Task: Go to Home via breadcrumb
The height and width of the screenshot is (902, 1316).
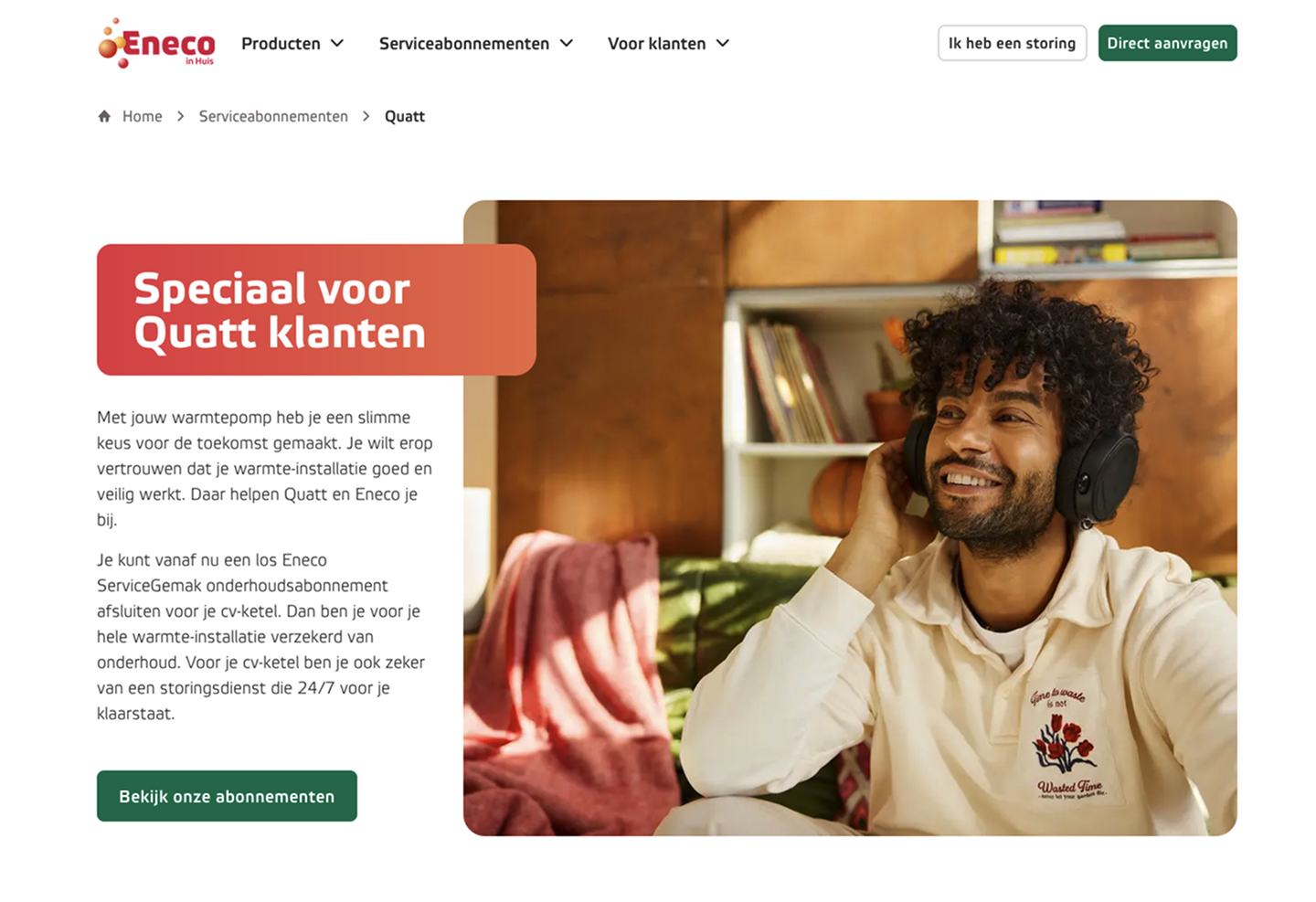Action: click(x=143, y=116)
